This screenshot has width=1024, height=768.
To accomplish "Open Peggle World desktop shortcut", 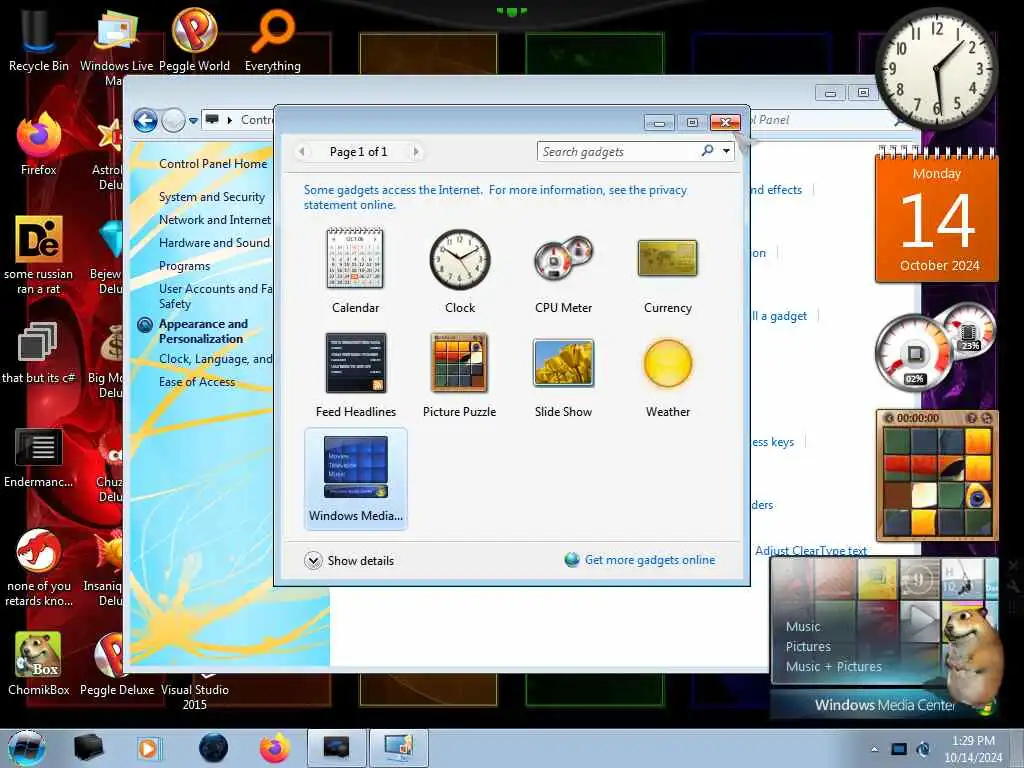I will point(194,40).
